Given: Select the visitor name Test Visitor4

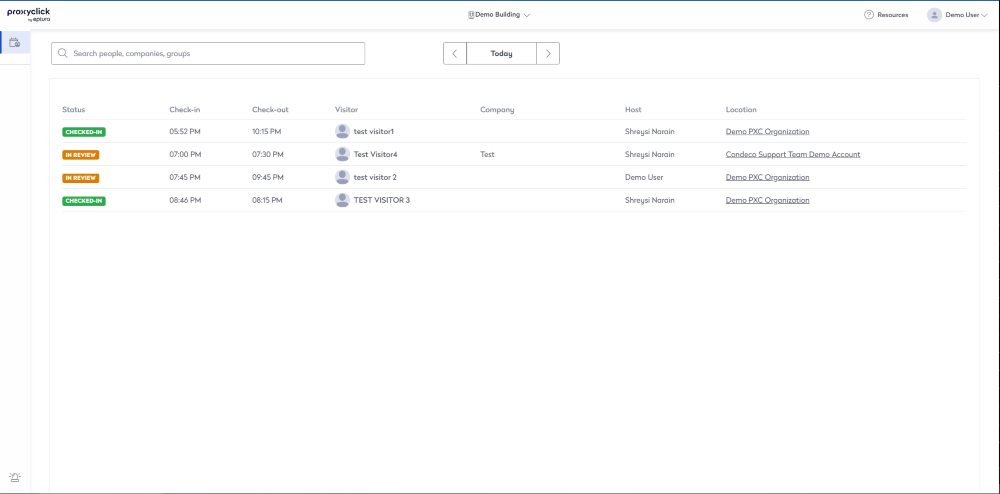Looking at the screenshot, I should (376, 154).
